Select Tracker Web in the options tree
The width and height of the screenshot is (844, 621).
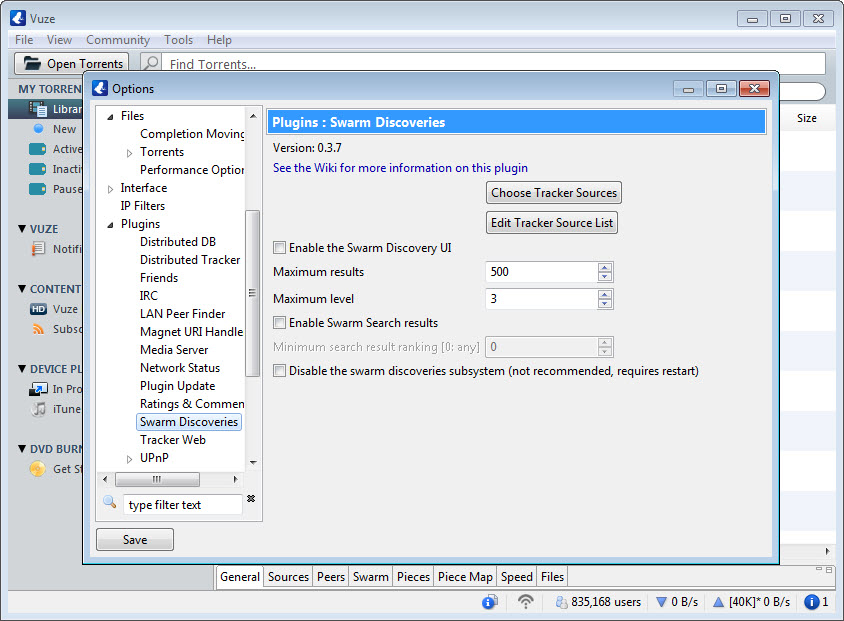[x=173, y=440]
